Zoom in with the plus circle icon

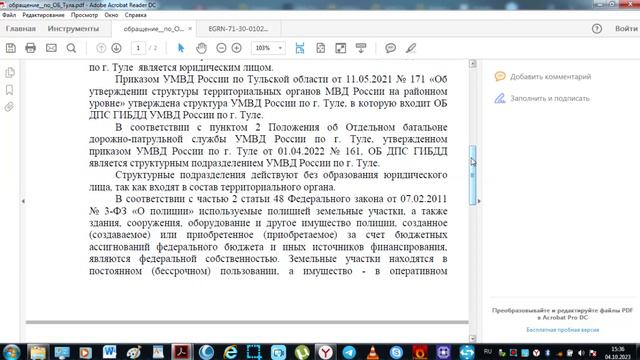click(x=236, y=48)
